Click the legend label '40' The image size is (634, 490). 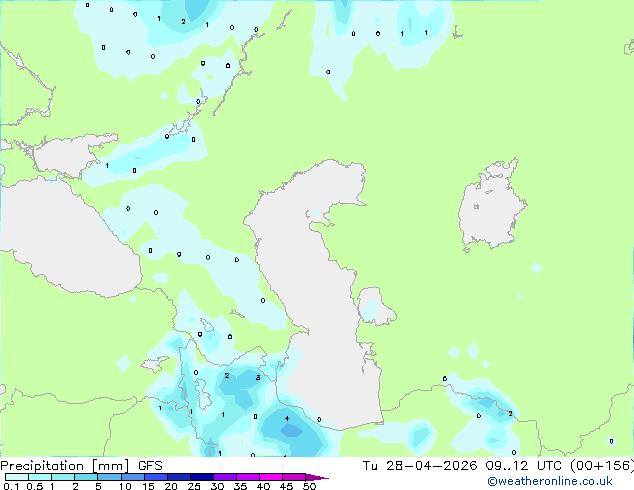pyautogui.click(x=263, y=486)
